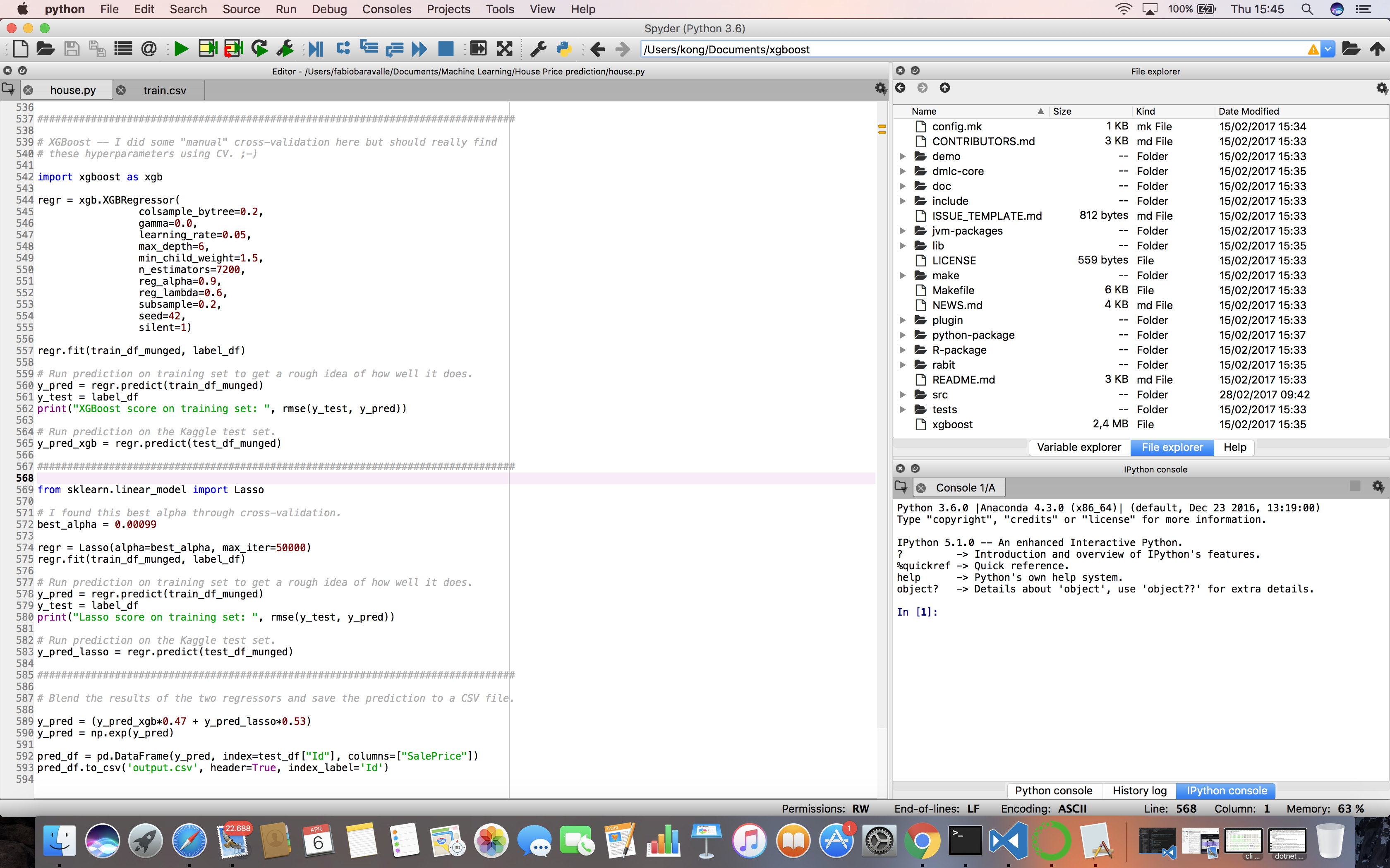Expand the tests folder
The width and height of the screenshot is (1390, 868).
pyautogui.click(x=902, y=409)
